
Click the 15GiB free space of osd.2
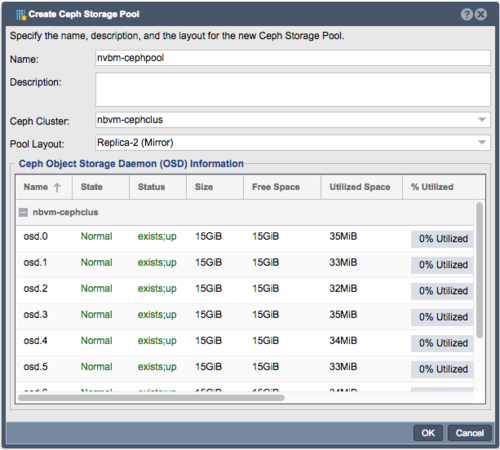point(265,289)
